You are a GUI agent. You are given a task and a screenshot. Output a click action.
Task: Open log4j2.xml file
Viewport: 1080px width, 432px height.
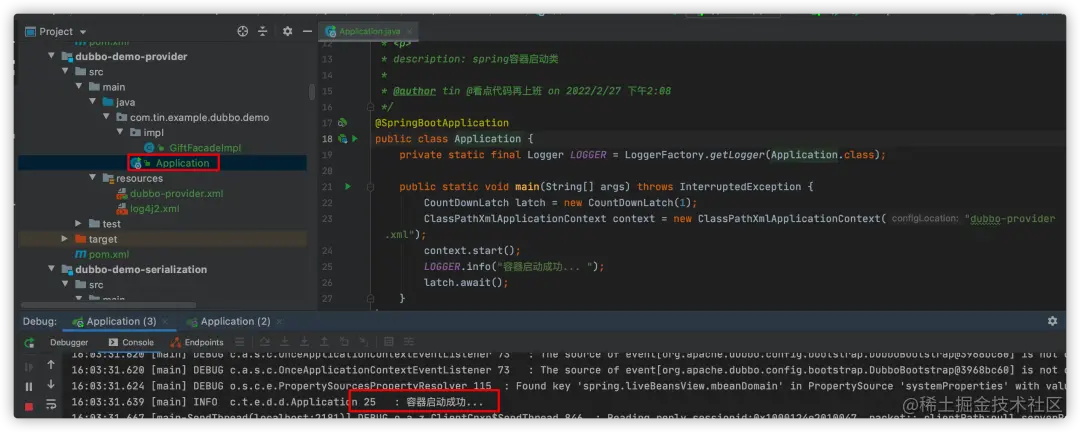(154, 209)
